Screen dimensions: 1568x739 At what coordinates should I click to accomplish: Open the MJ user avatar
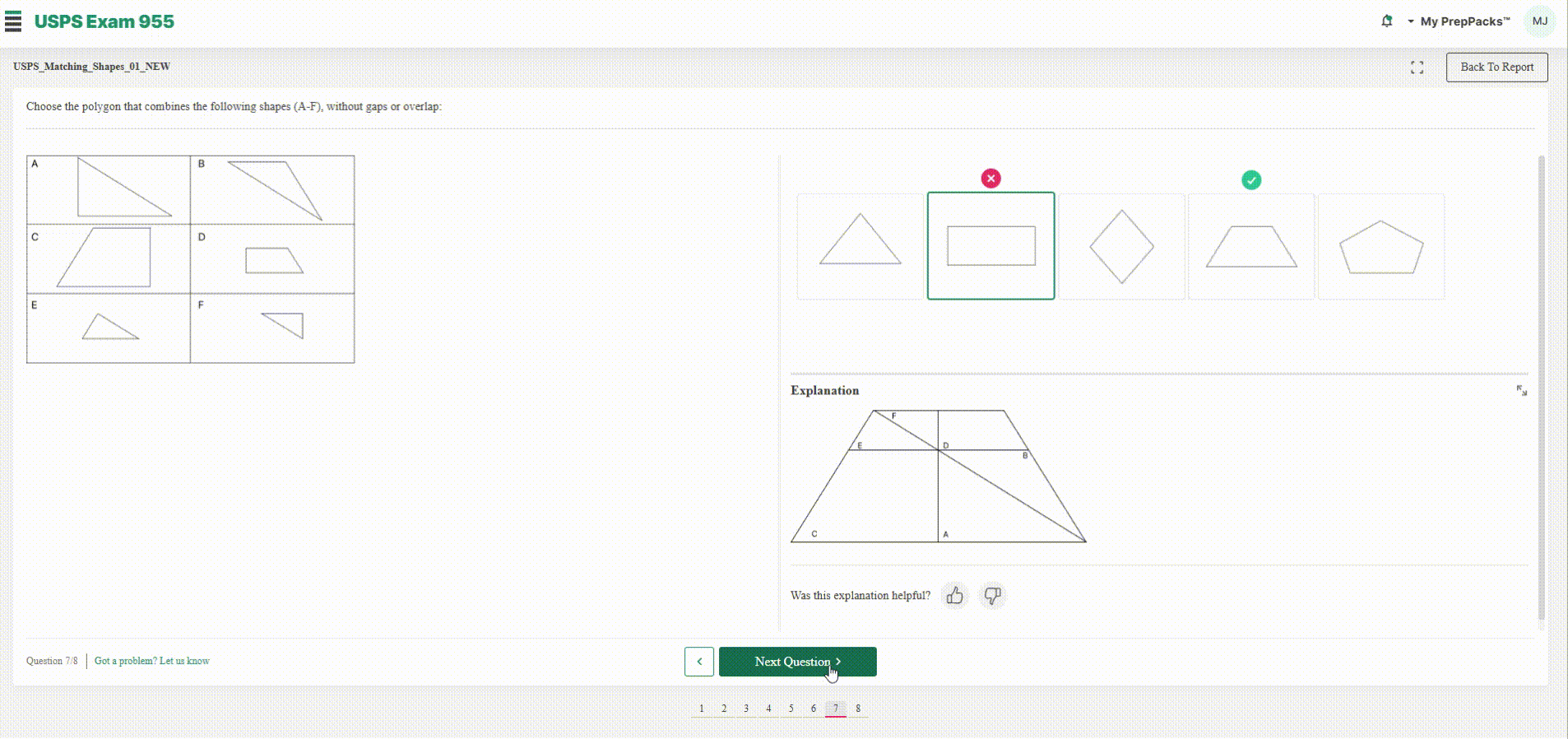1540,21
